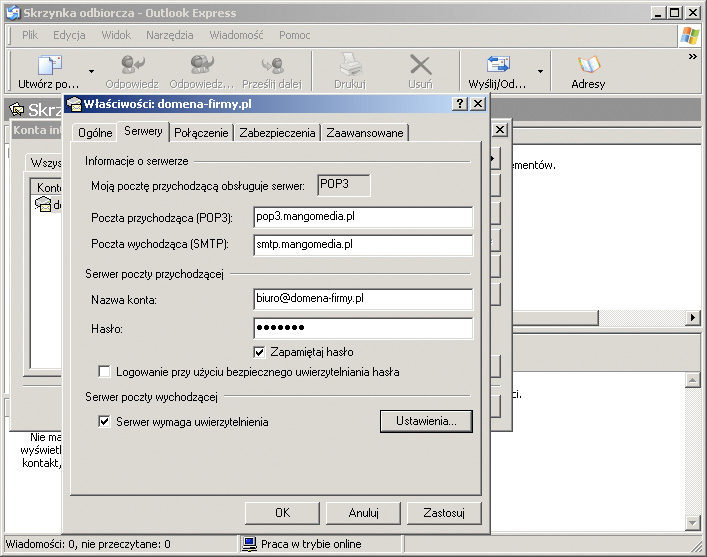Click the POP3 incoming server field
707x557 pixels.
[363, 217]
